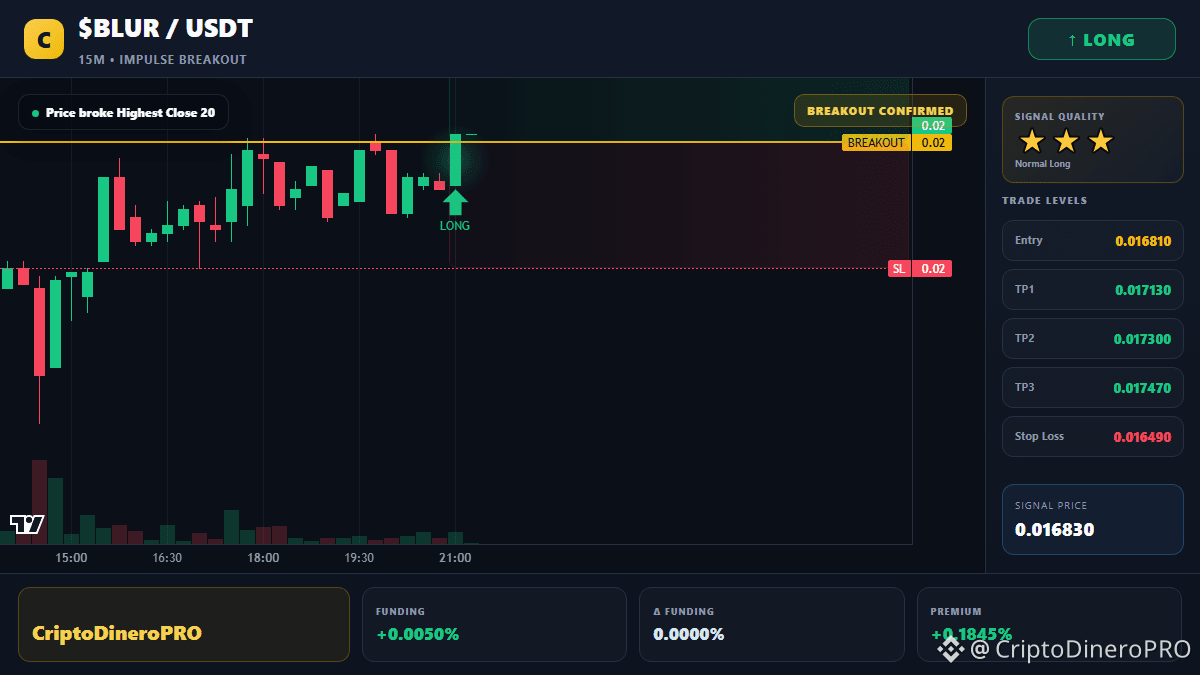Click the SIGNAL QUALITY heading

tap(1060, 117)
